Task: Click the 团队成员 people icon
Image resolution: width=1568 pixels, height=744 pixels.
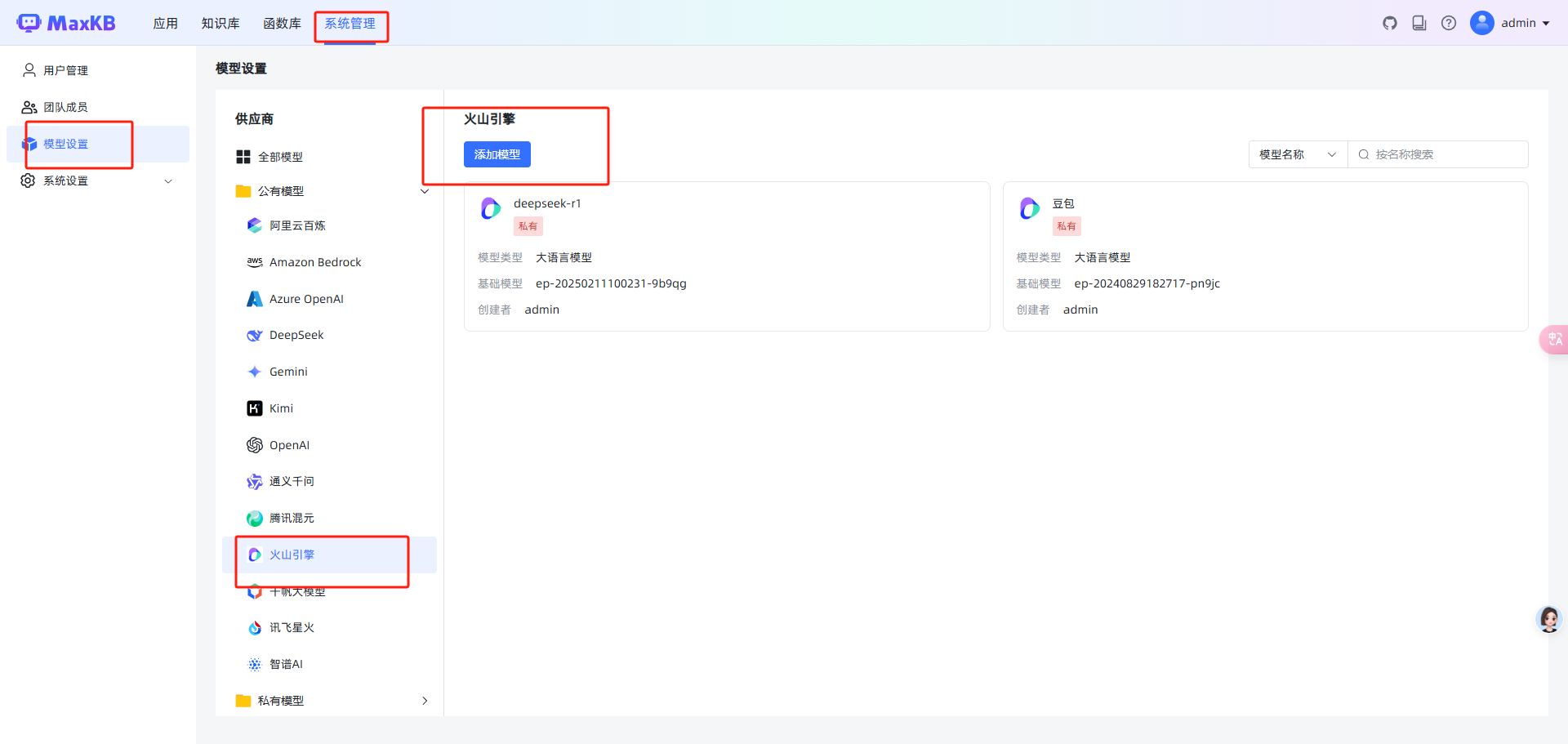Action: click(x=29, y=107)
